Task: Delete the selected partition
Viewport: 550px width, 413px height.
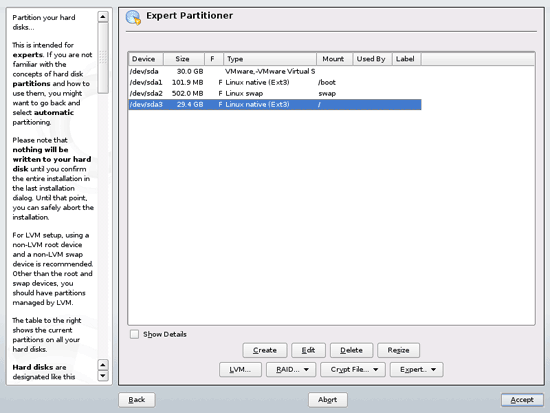Action: (x=351, y=350)
